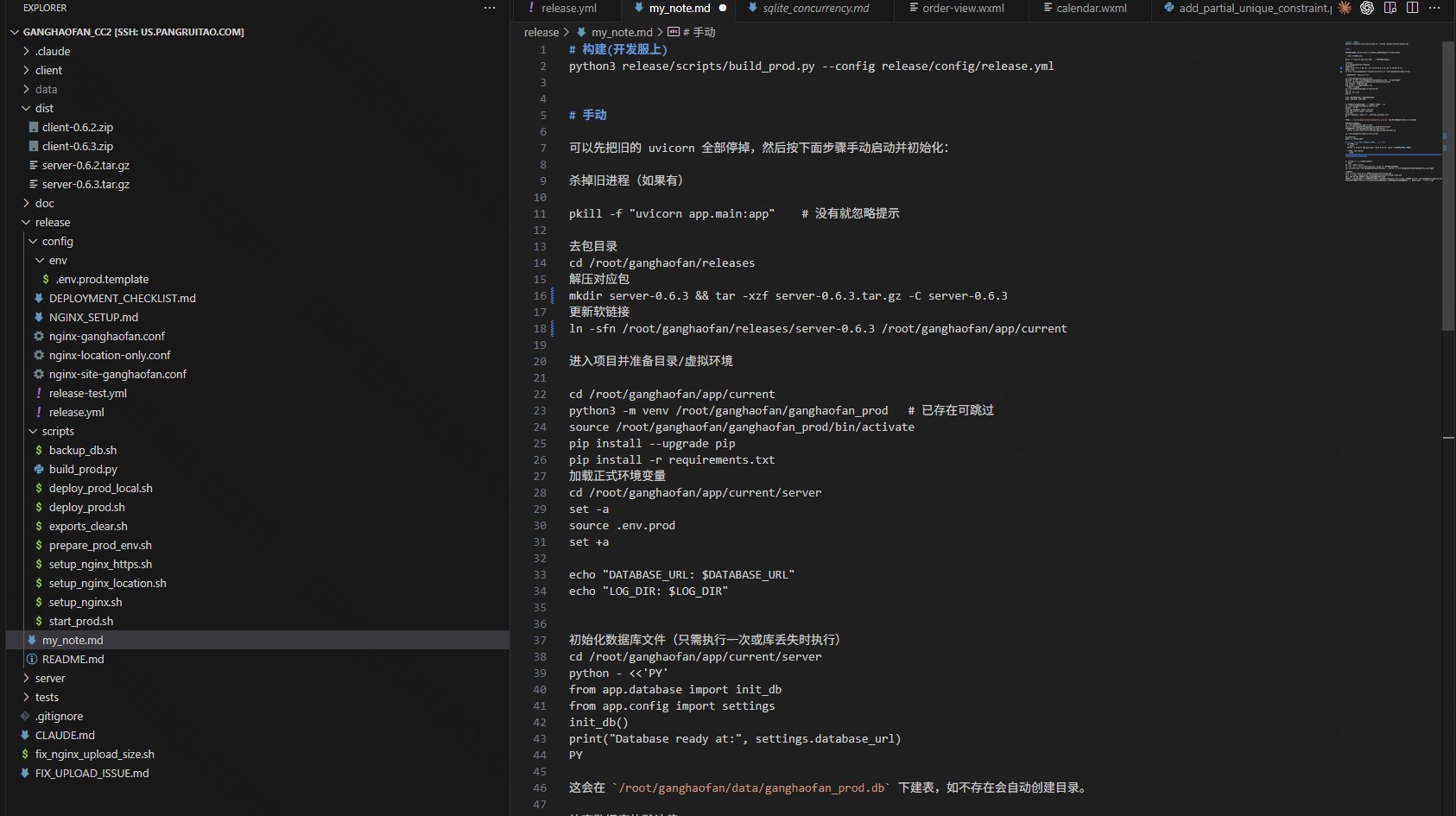Click the unsaved dot on my_note.md tab
The width and height of the screenshot is (1456, 816).
coord(723,8)
